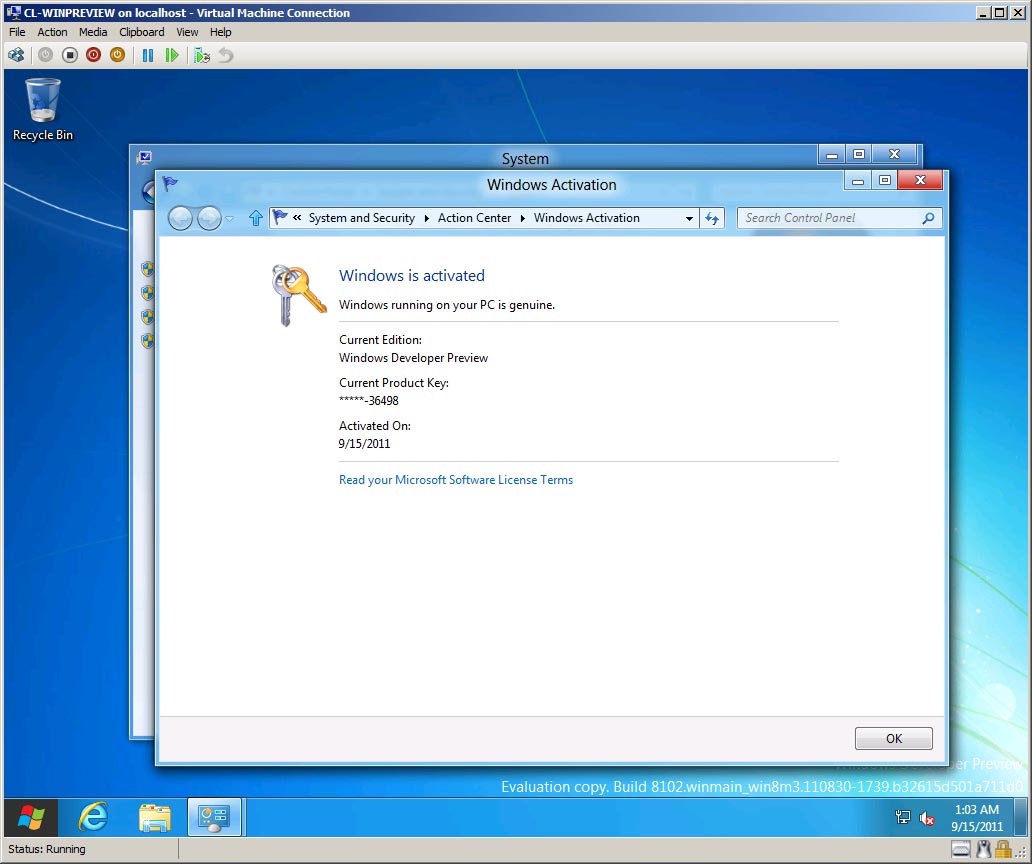Open the Clipboard menu

coord(141,32)
